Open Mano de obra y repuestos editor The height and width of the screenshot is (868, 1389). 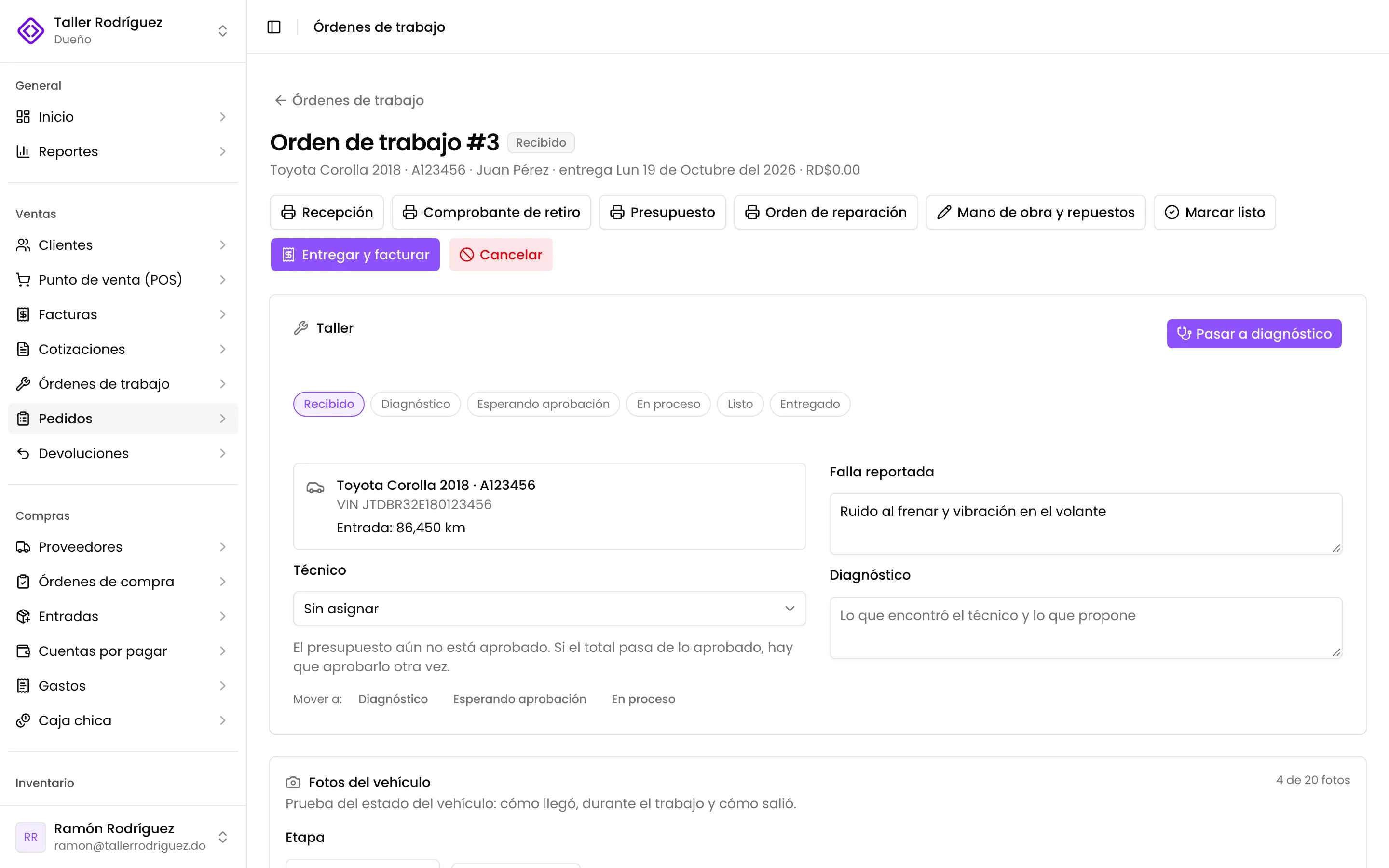coord(1035,212)
